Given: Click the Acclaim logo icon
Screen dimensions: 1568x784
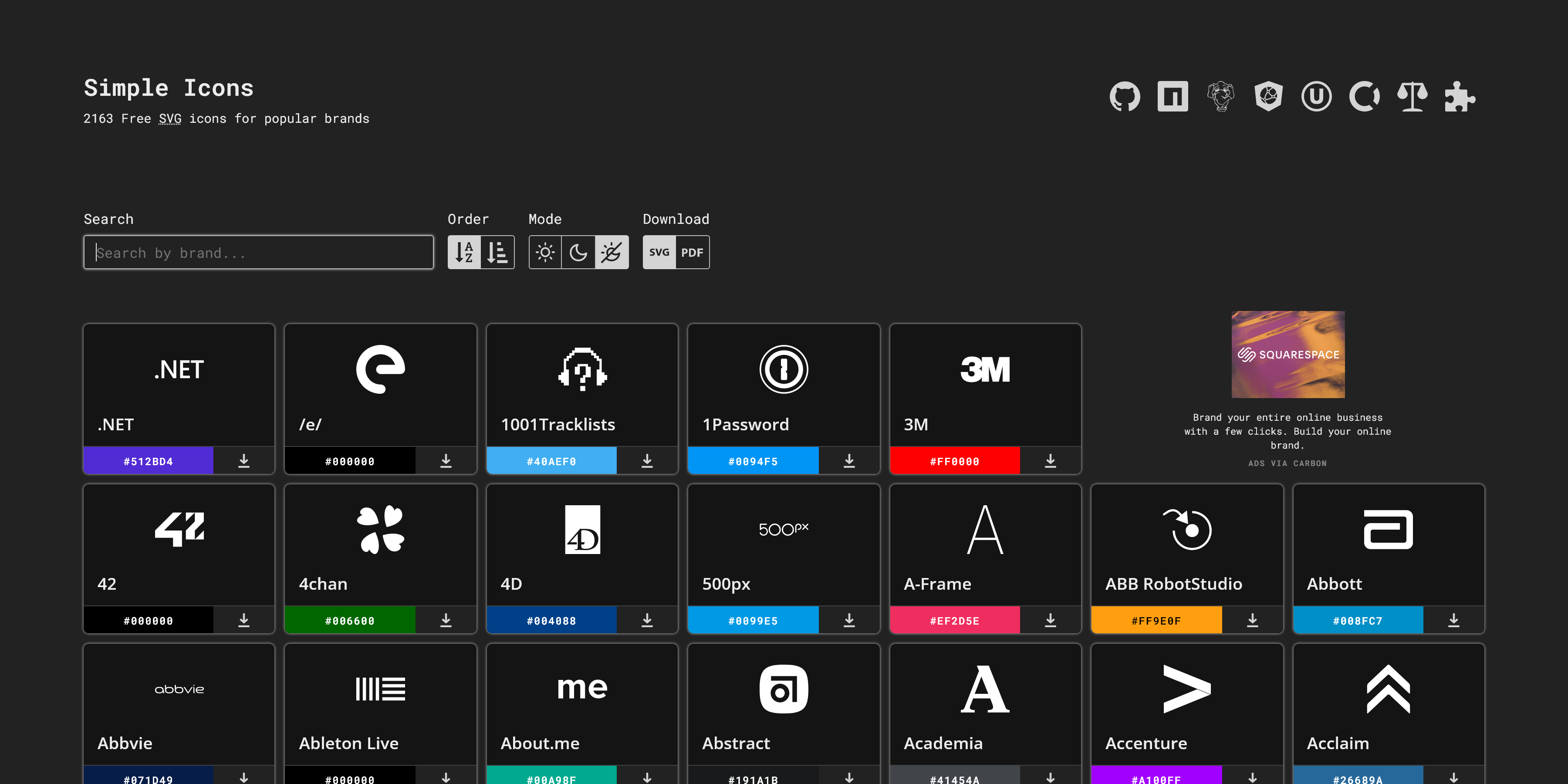Looking at the screenshot, I should [x=1389, y=689].
